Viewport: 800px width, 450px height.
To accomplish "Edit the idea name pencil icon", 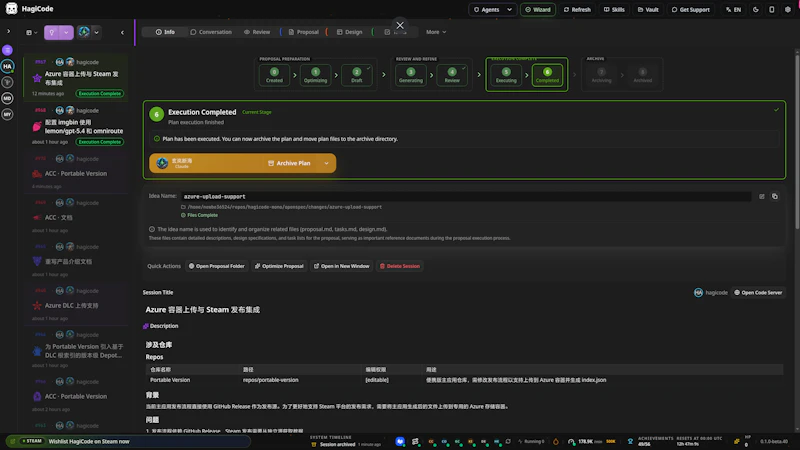I will coord(762,196).
